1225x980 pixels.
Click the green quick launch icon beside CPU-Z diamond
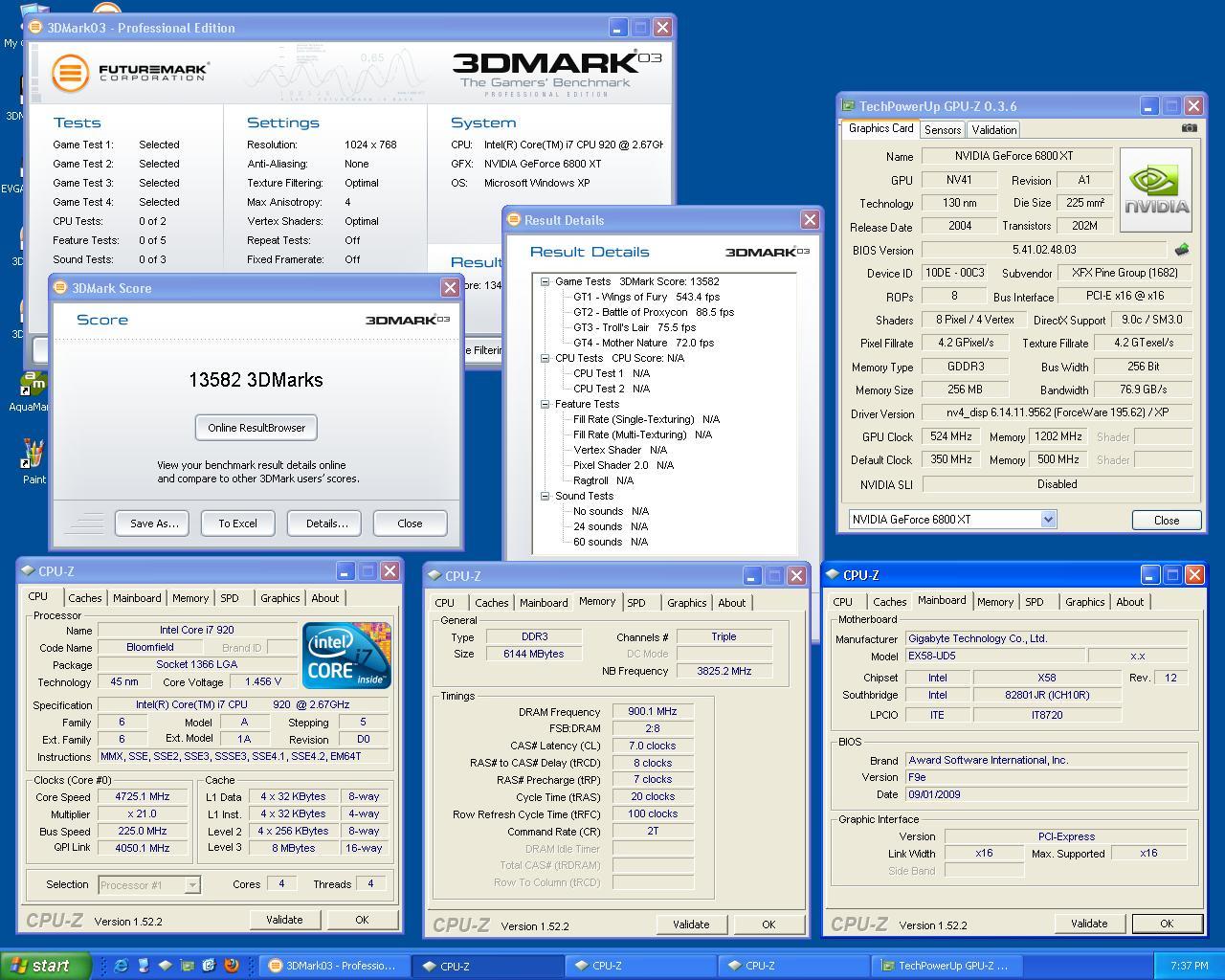point(187,966)
